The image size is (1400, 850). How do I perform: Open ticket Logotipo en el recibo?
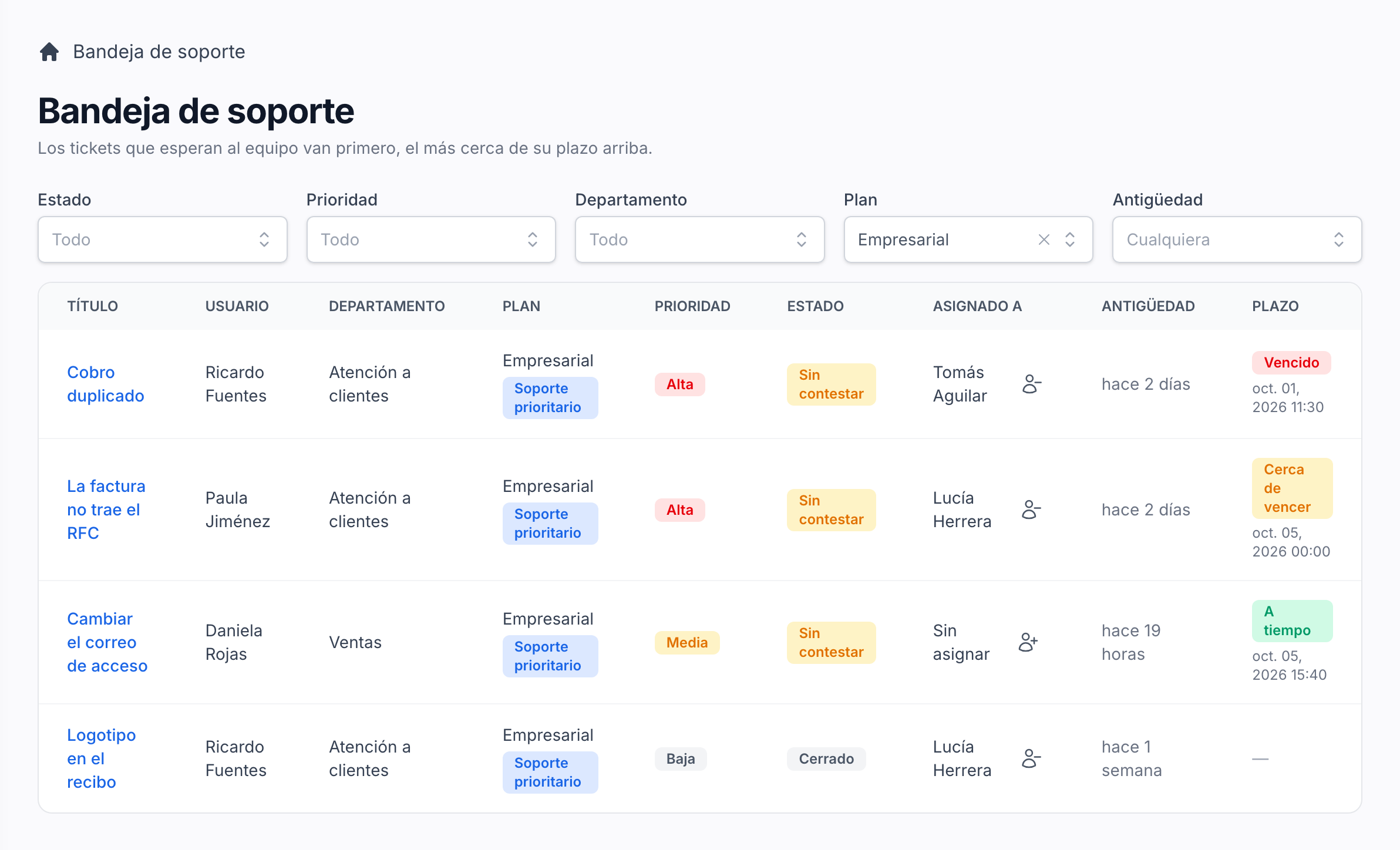pyautogui.click(x=102, y=758)
